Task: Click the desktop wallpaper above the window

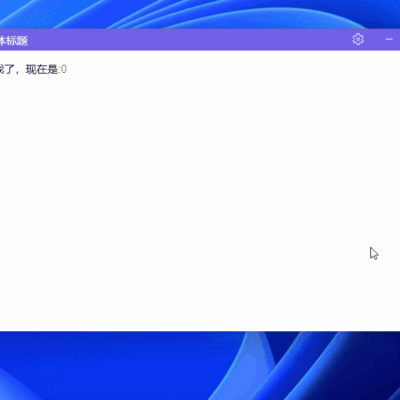Action: point(200,14)
